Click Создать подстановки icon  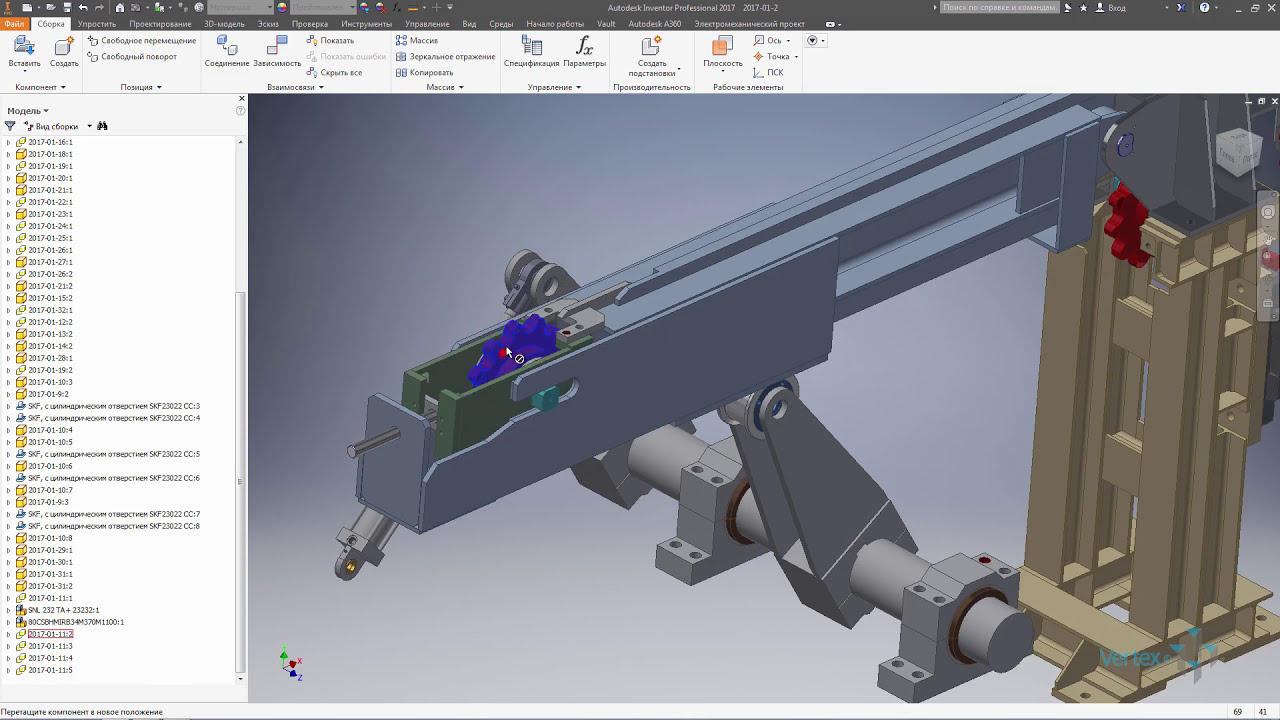[652, 47]
